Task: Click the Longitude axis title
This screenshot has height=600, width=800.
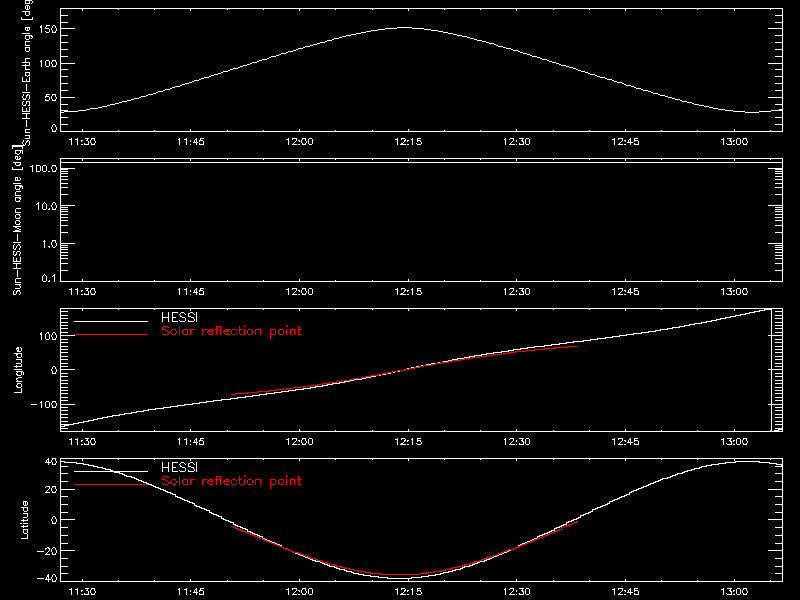Action: [18, 370]
